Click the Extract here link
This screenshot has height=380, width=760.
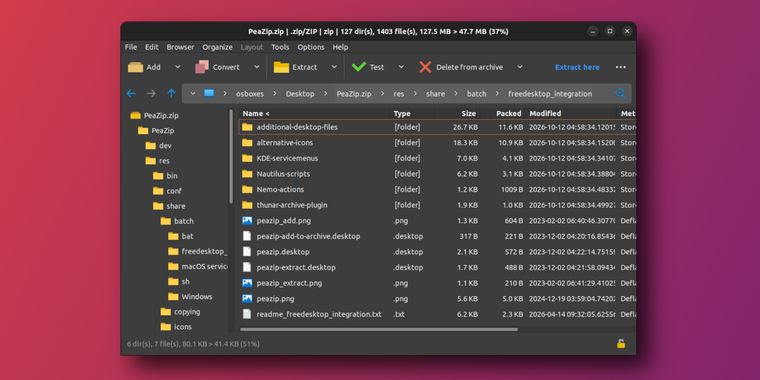point(577,67)
